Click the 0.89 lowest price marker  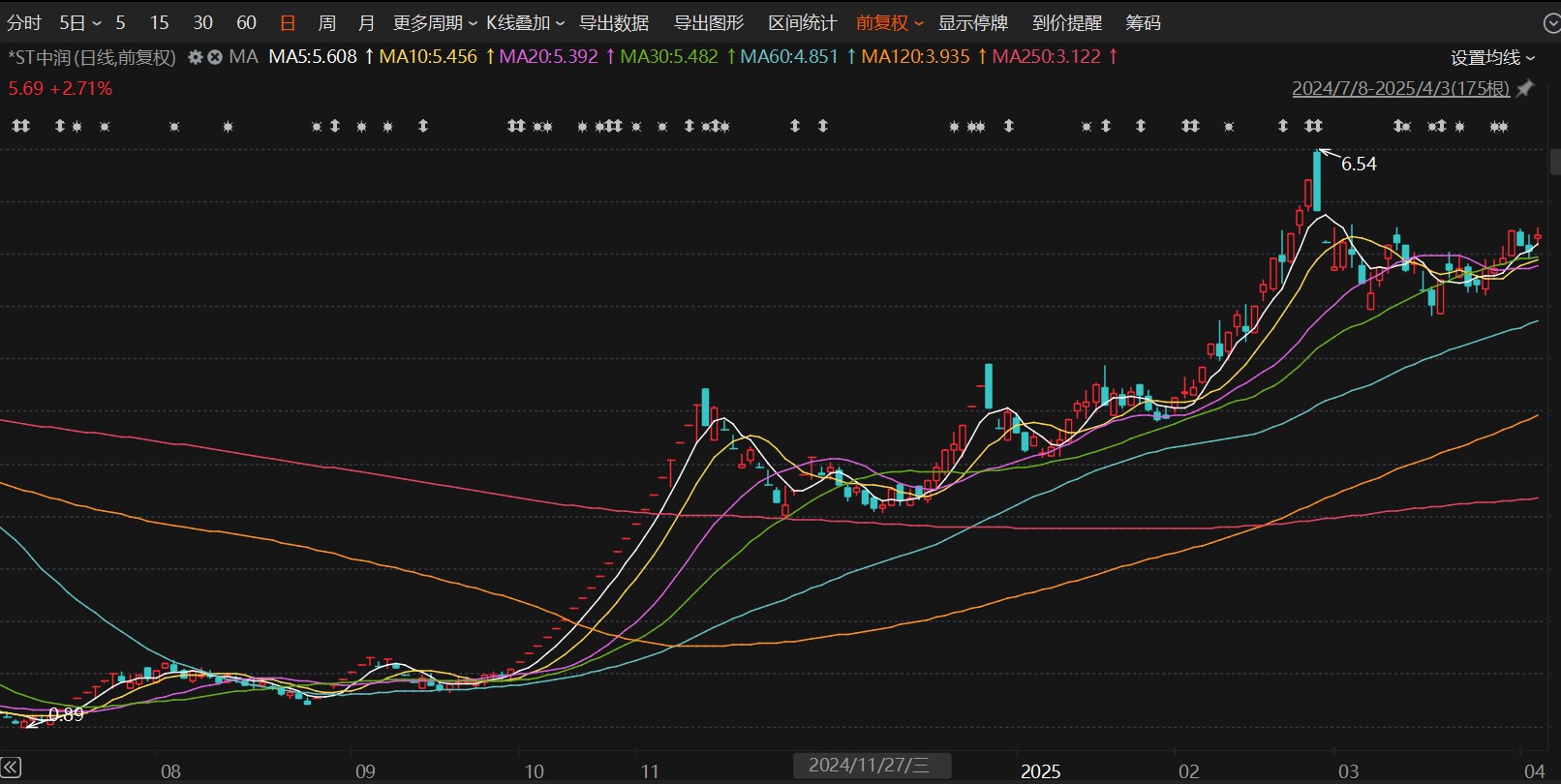[x=66, y=714]
